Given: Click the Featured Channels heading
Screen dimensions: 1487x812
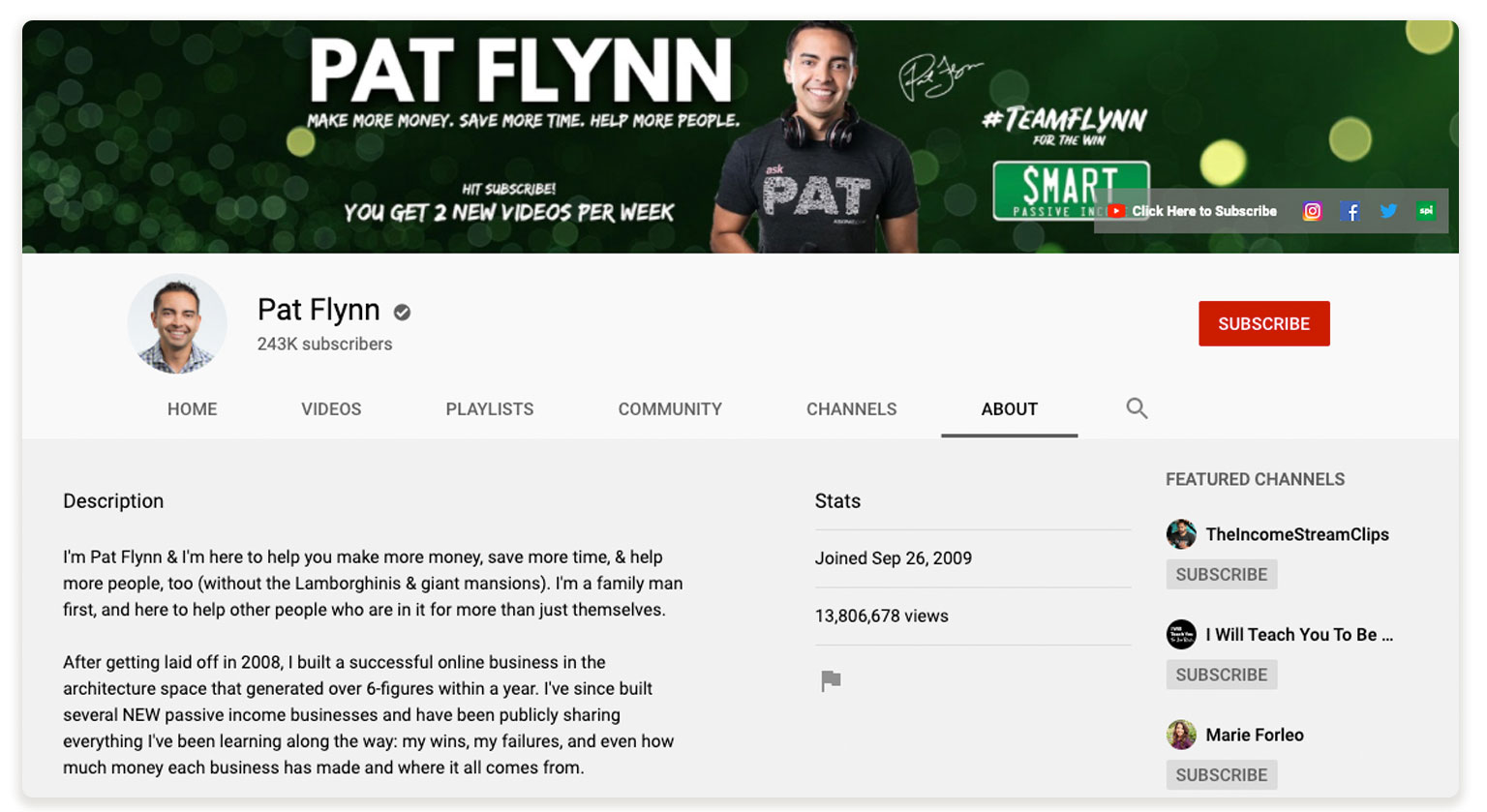Looking at the screenshot, I should [x=1255, y=479].
